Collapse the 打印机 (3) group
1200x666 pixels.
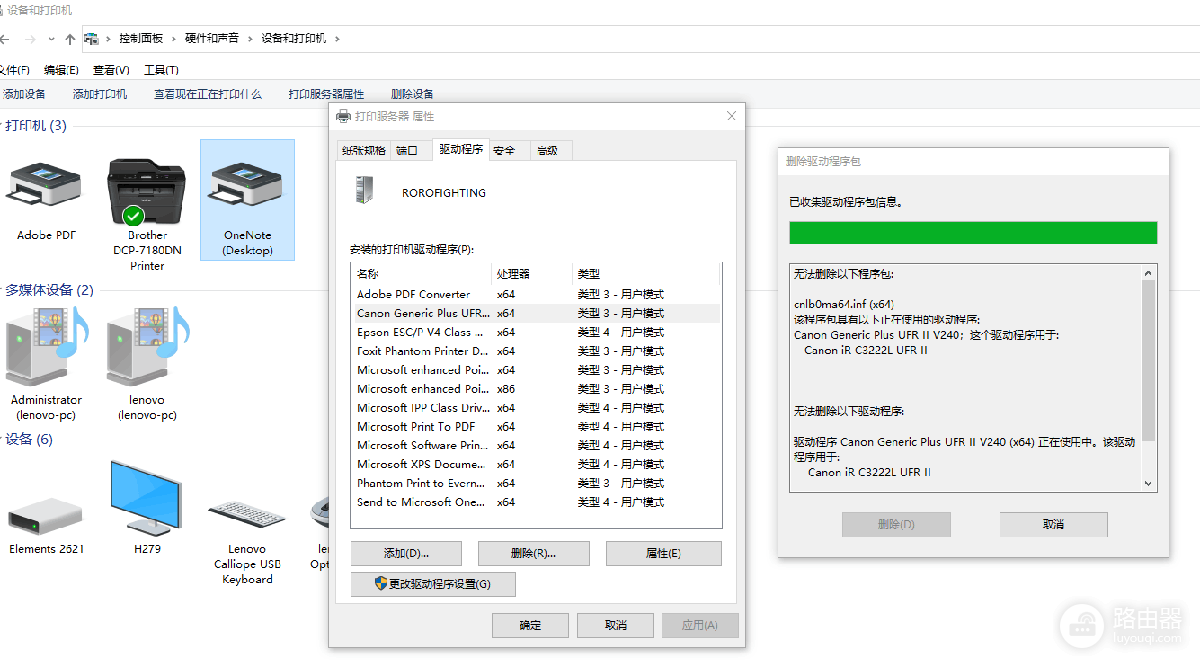point(3,126)
